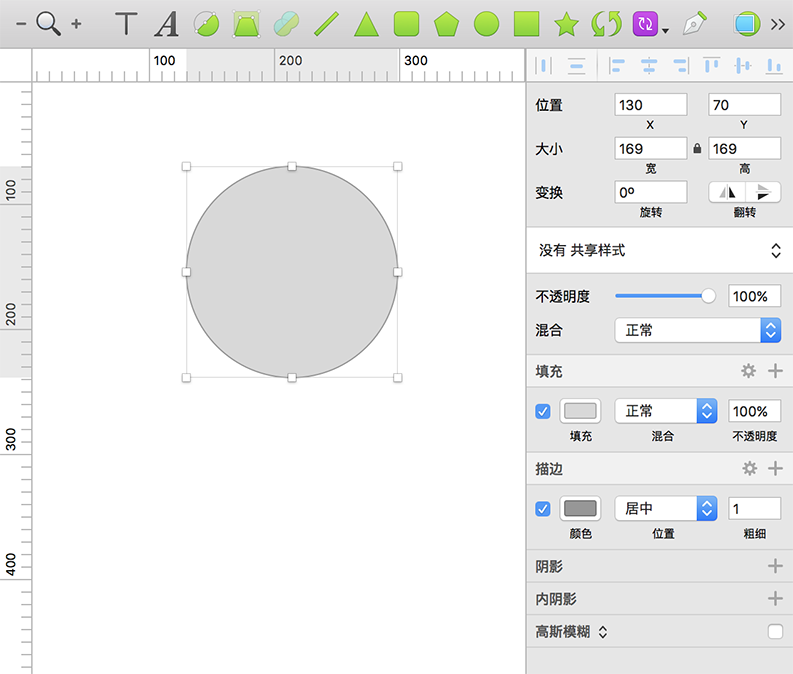Open the layer 混合 blend mode dropdown
The width and height of the screenshot is (793, 674).
click(697, 330)
